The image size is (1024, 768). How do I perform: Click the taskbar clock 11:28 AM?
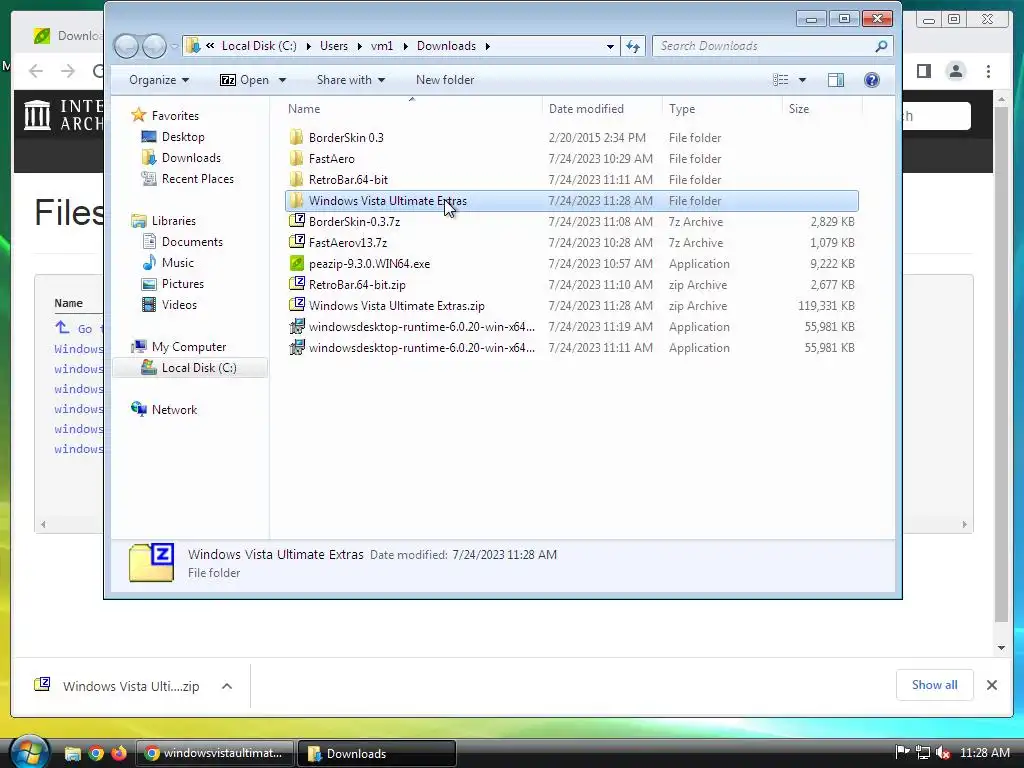[985, 753]
